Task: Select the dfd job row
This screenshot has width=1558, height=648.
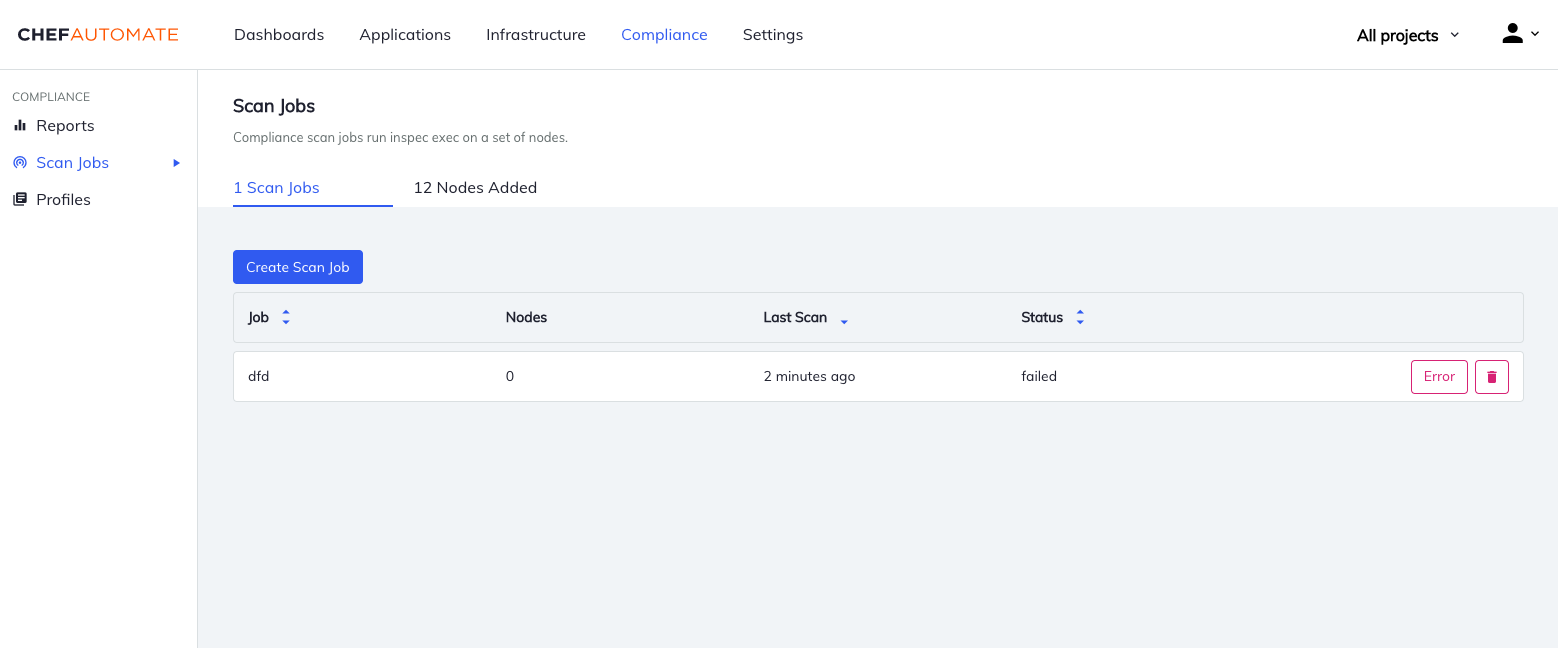Action: (x=258, y=376)
